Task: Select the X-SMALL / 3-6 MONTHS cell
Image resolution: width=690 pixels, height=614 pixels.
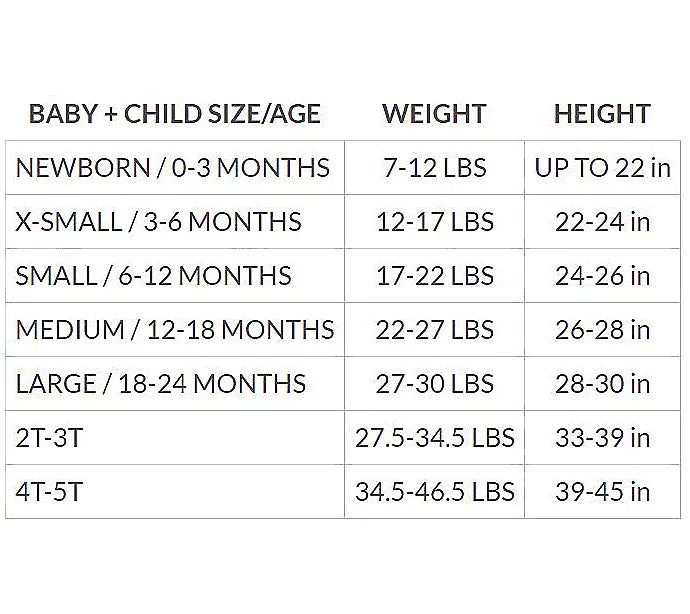Action: [x=159, y=221]
